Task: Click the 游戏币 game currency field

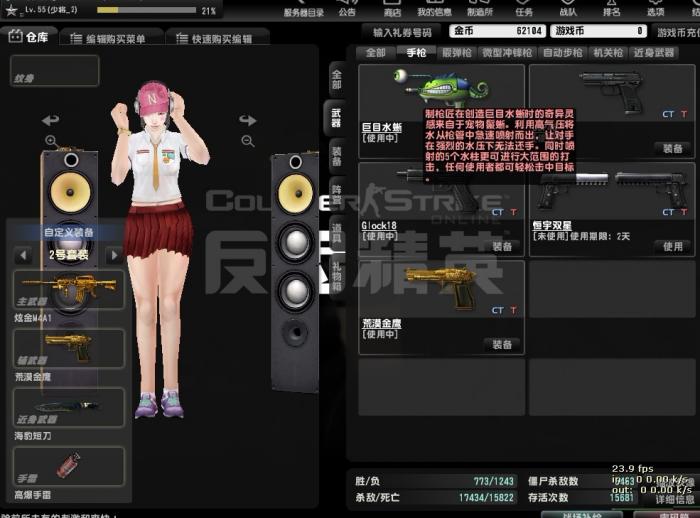Action: tap(599, 31)
